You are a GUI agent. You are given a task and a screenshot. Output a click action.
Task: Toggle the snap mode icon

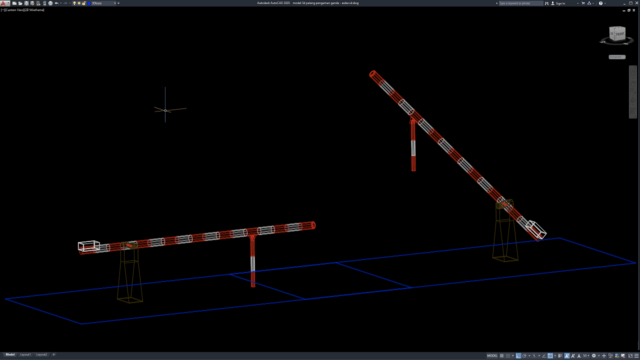pos(508,356)
